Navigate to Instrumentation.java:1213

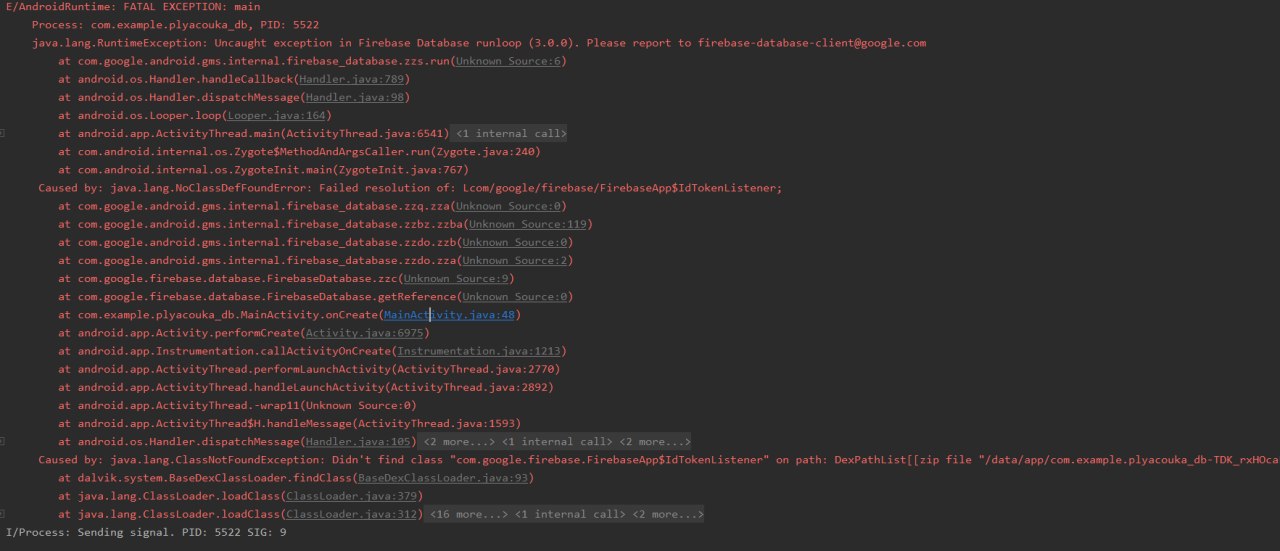478,351
